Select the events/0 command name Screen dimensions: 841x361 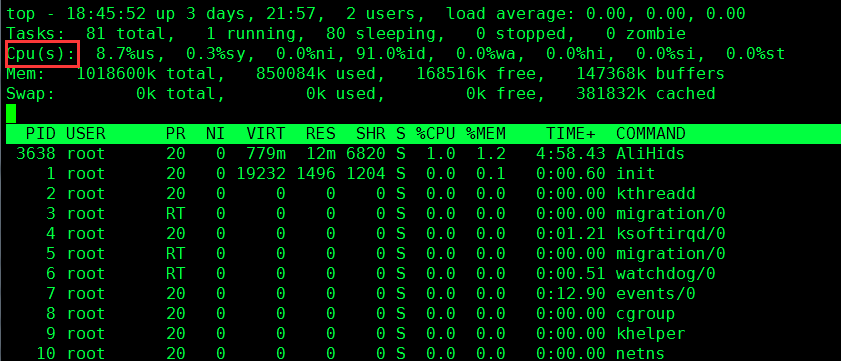pos(655,294)
